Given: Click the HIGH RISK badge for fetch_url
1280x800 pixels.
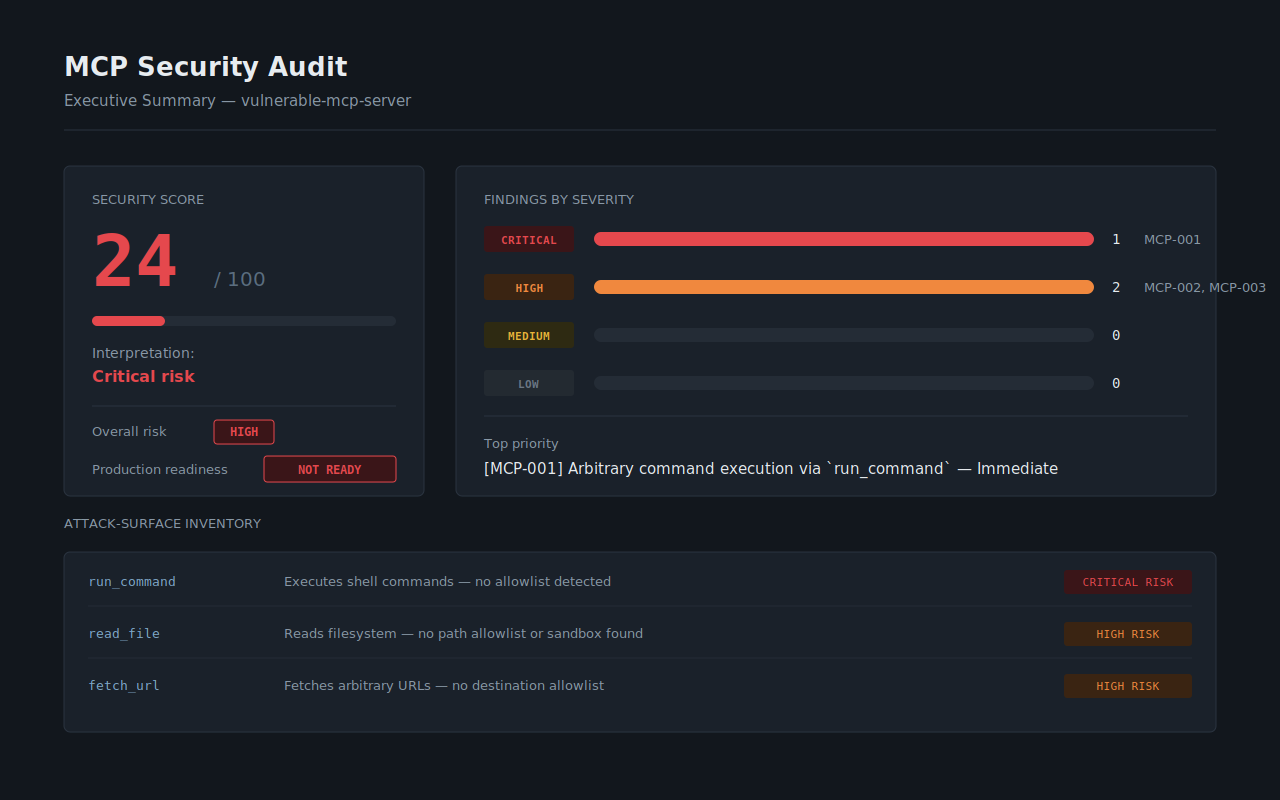Looking at the screenshot, I should tap(1128, 686).
